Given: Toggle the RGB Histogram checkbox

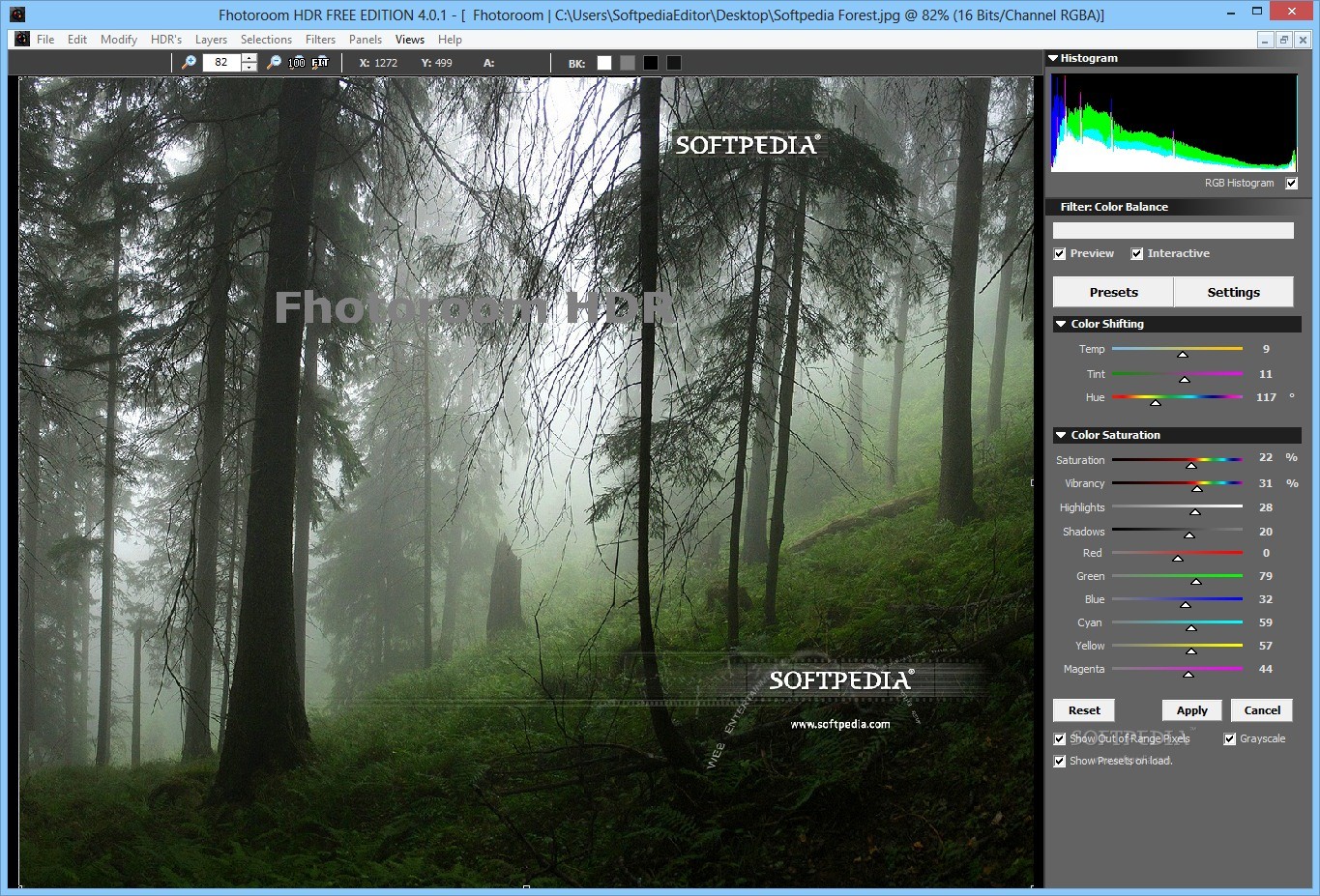Looking at the screenshot, I should [x=1292, y=183].
